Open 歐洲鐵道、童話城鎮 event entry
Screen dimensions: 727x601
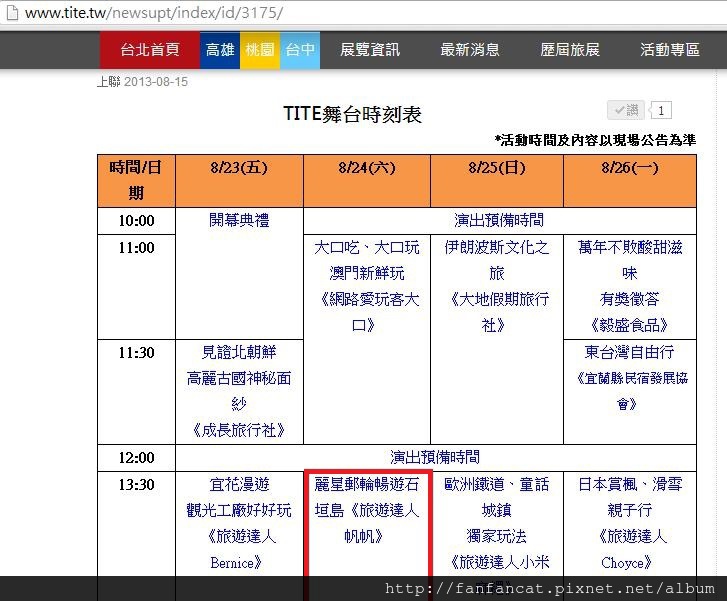coord(497,524)
